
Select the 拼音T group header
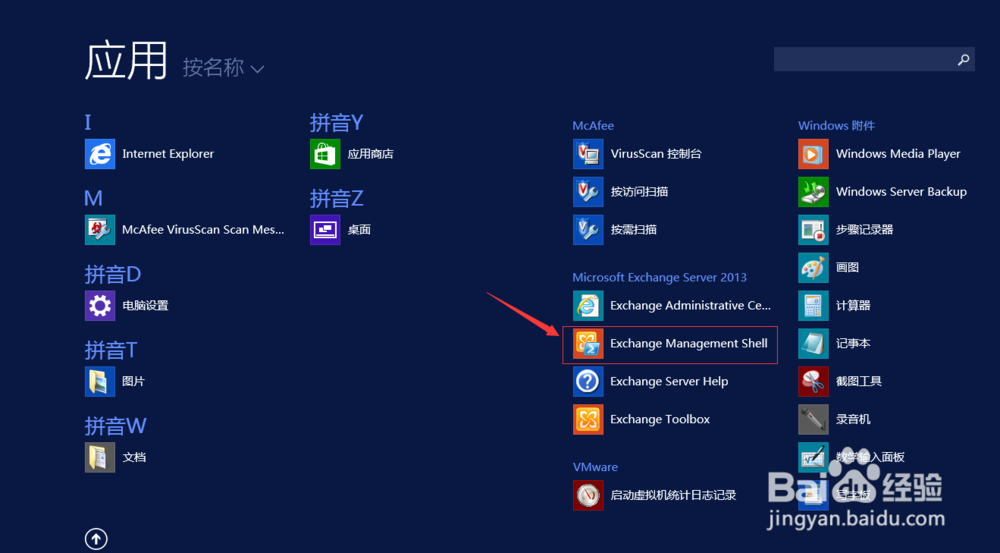click(111, 350)
